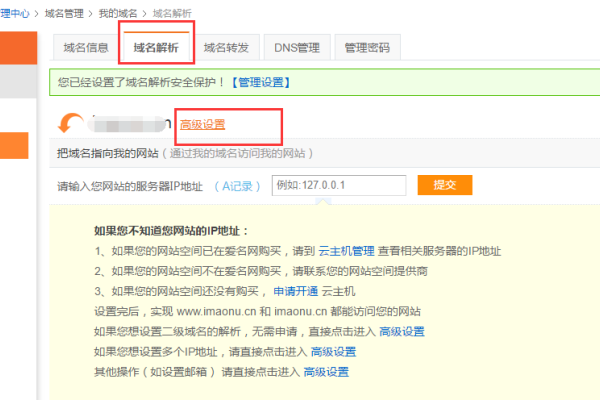This screenshot has height=400, width=600.
Task: Focus the server IP address input field
Action: pyautogui.click(x=337, y=186)
